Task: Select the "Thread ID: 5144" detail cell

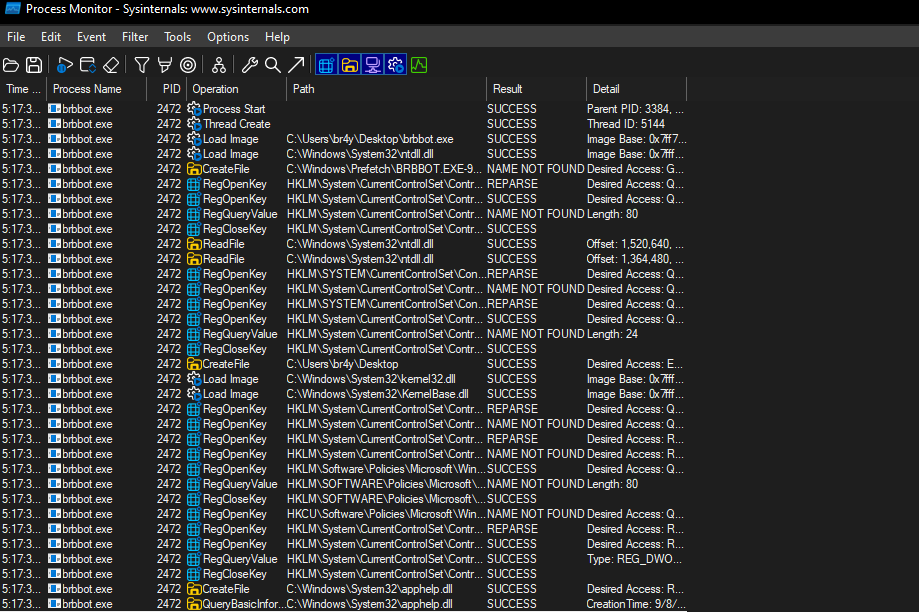Action: coord(625,124)
